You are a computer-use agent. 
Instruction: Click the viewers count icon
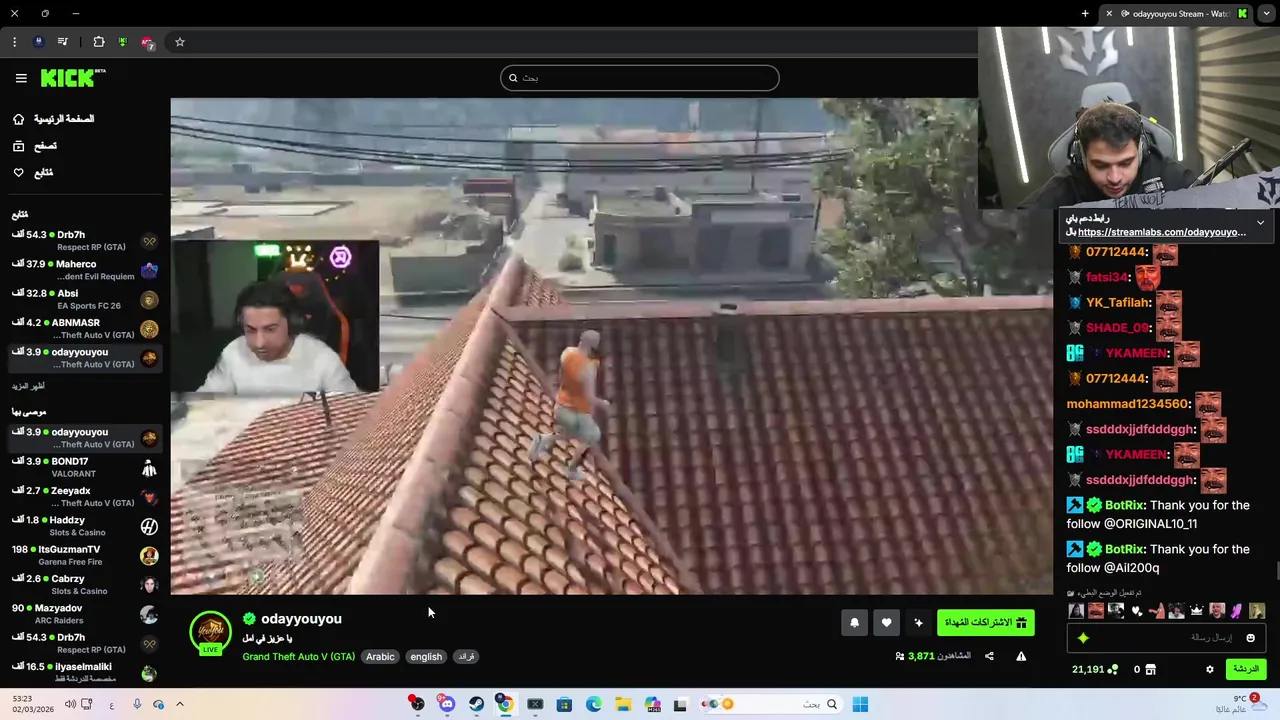[900, 657]
